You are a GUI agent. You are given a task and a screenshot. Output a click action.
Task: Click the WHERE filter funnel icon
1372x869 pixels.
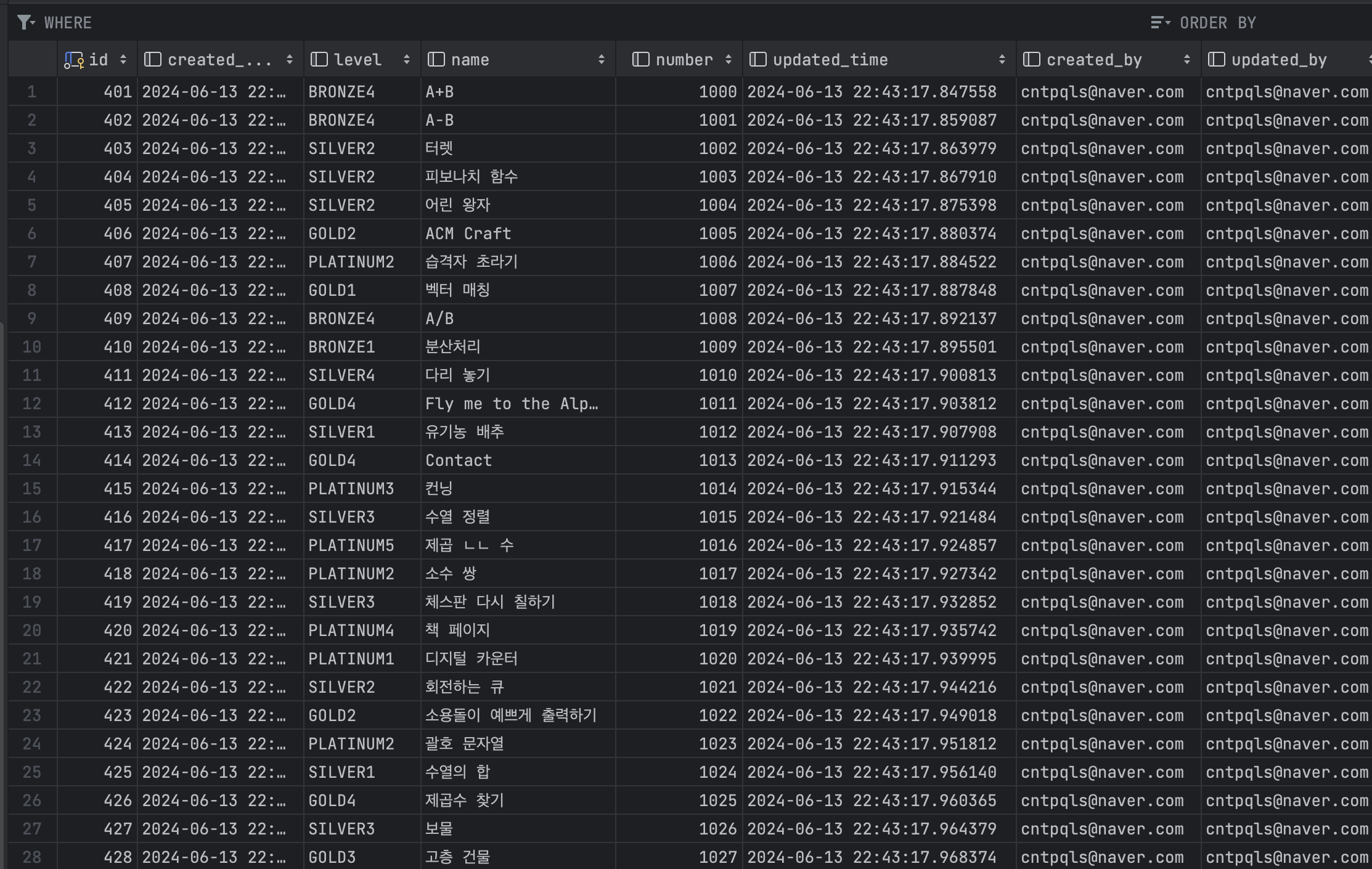tap(25, 23)
